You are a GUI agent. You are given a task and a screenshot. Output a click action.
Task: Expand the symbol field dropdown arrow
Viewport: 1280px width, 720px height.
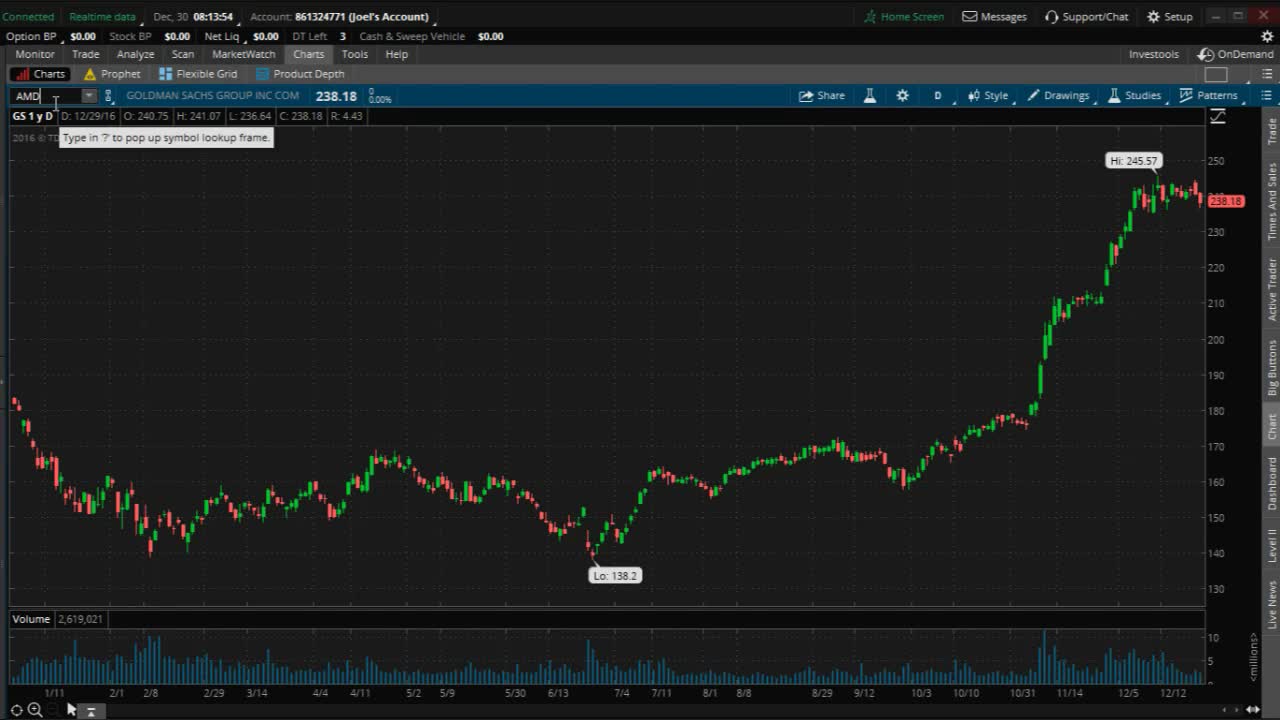click(89, 96)
